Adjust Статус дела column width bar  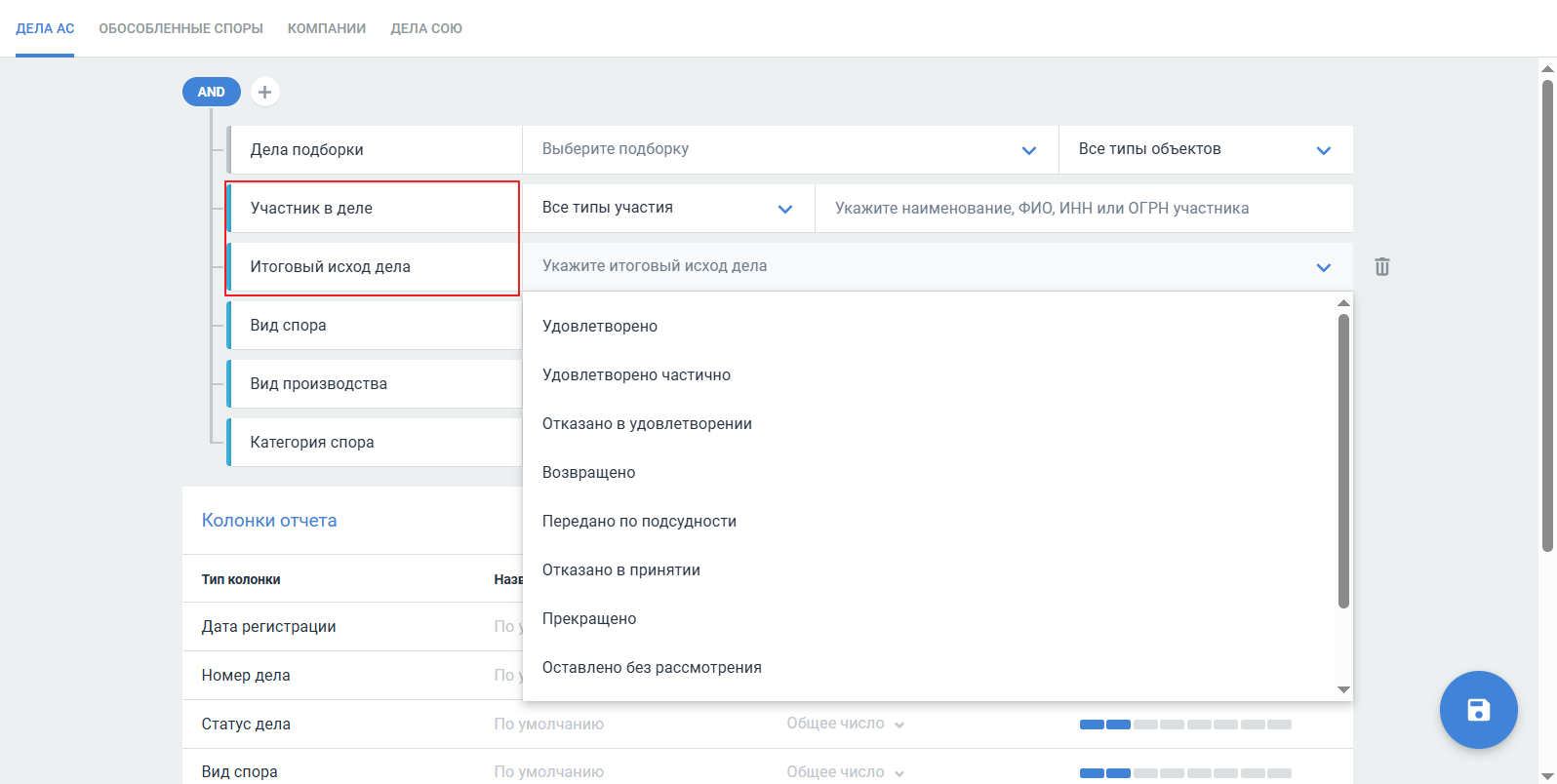[1184, 725]
